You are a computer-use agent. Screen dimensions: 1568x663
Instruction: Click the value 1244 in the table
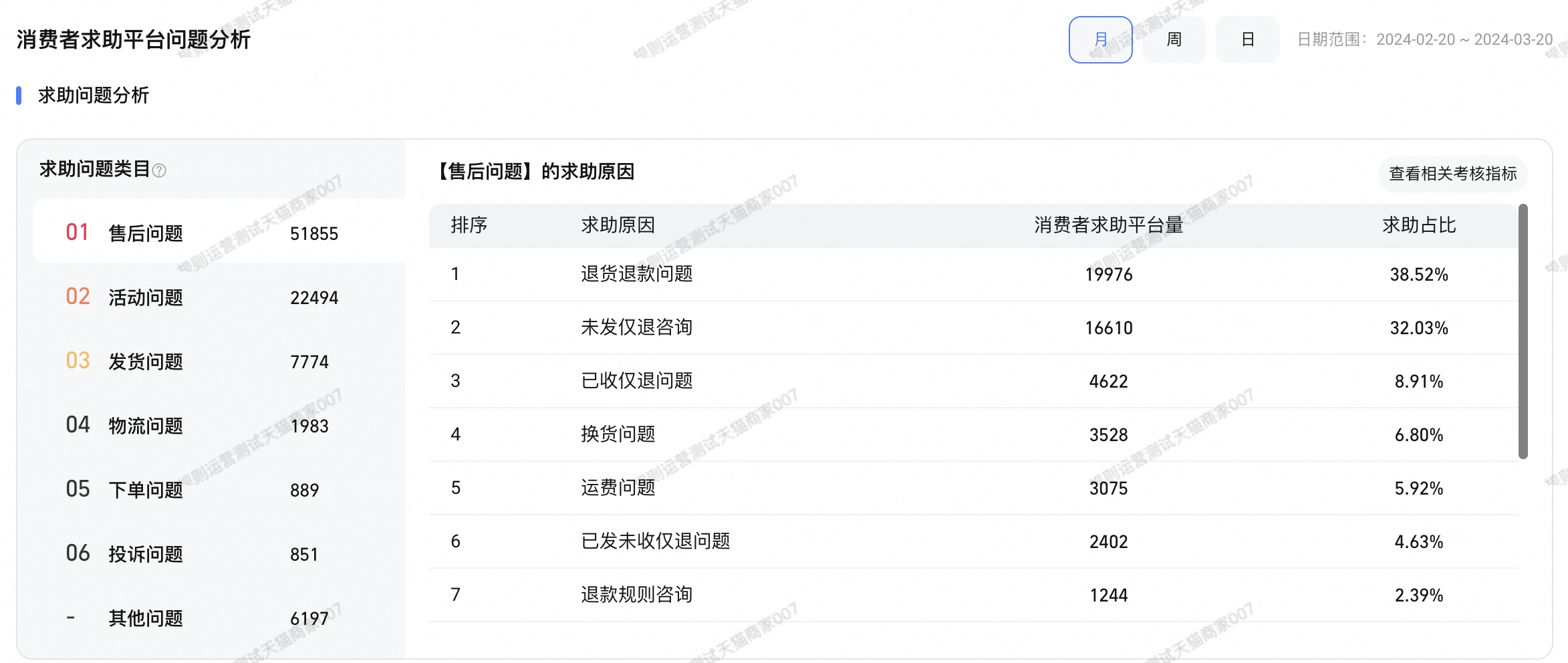[x=1108, y=595]
